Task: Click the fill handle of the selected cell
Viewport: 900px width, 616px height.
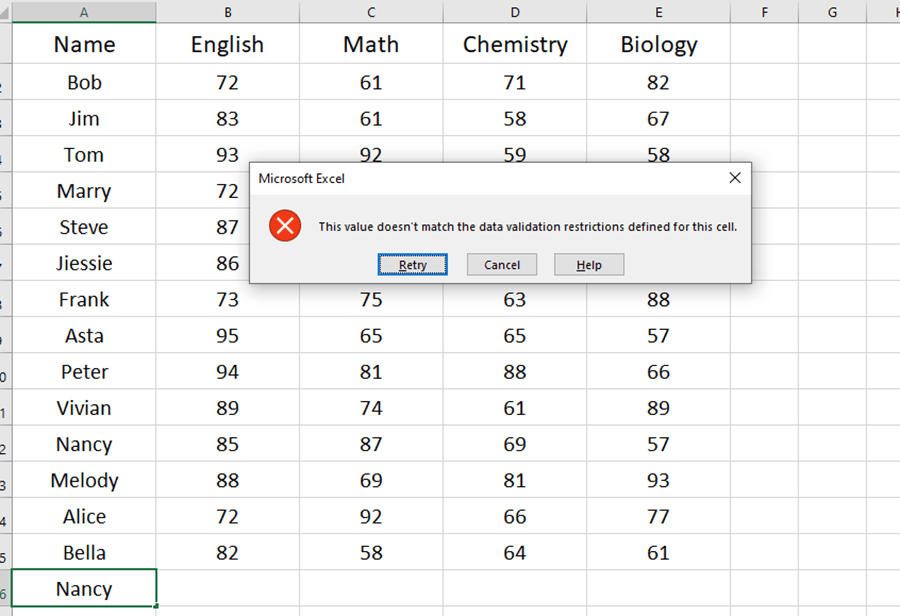Action: pyautogui.click(x=156, y=606)
